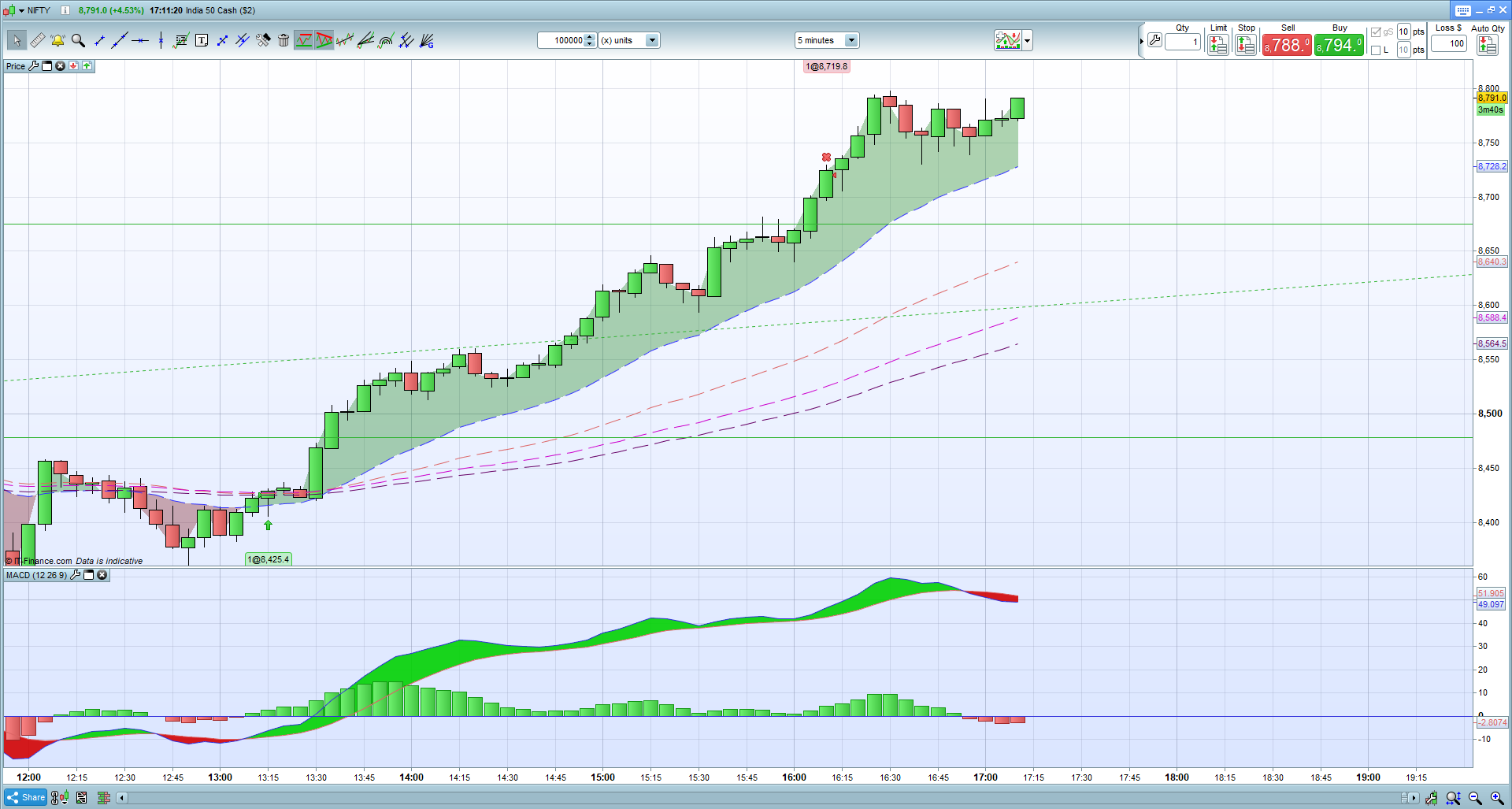Select the cursor pointer tool

[x=17, y=40]
